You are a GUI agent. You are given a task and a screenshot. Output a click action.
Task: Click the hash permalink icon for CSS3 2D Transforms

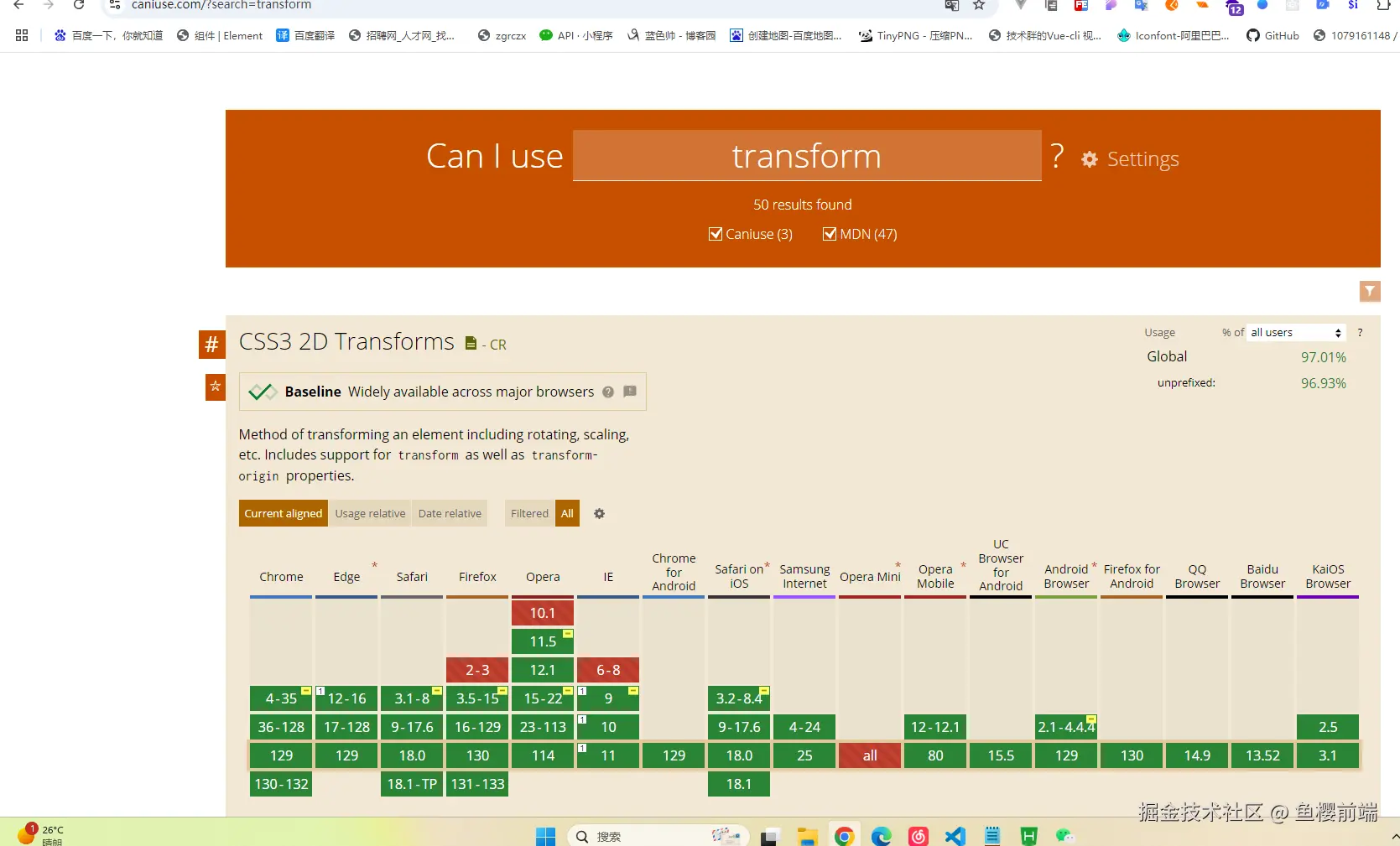pos(212,345)
